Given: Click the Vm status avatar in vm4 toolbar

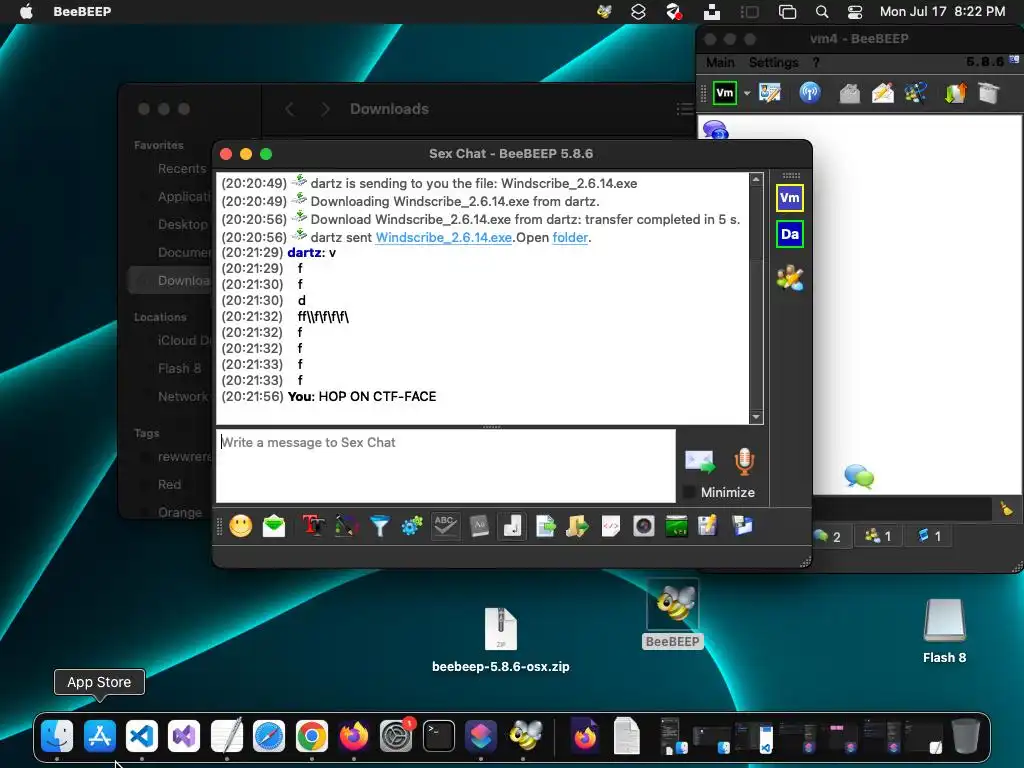Looking at the screenshot, I should click(x=725, y=93).
